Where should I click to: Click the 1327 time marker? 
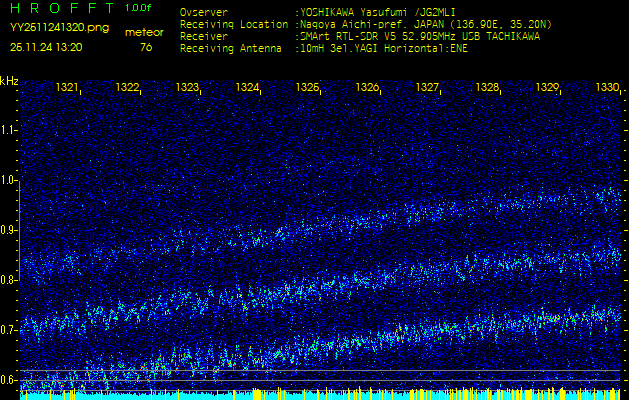coord(427,87)
